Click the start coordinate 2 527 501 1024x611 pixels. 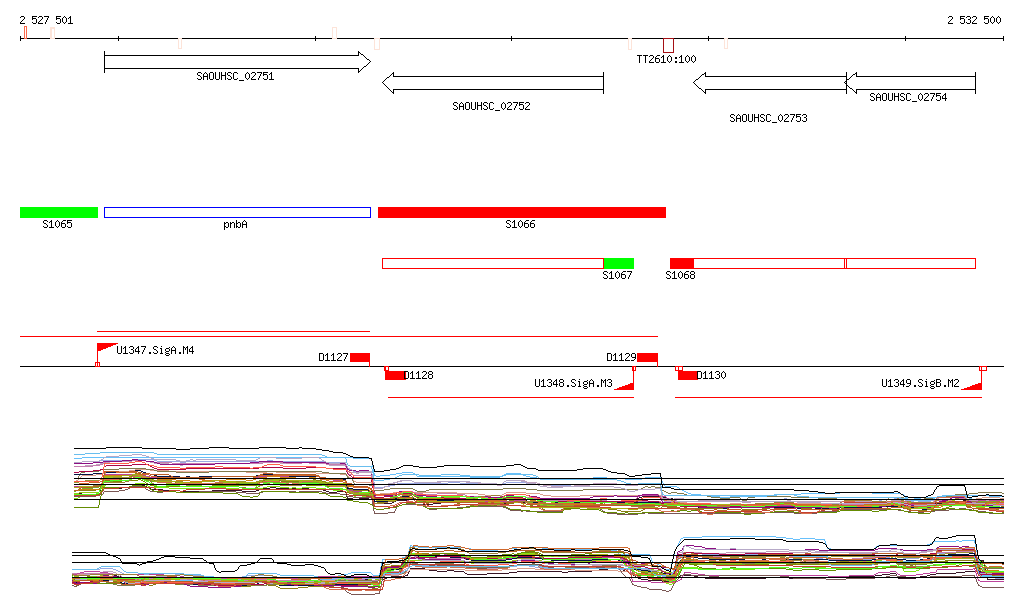46,20
